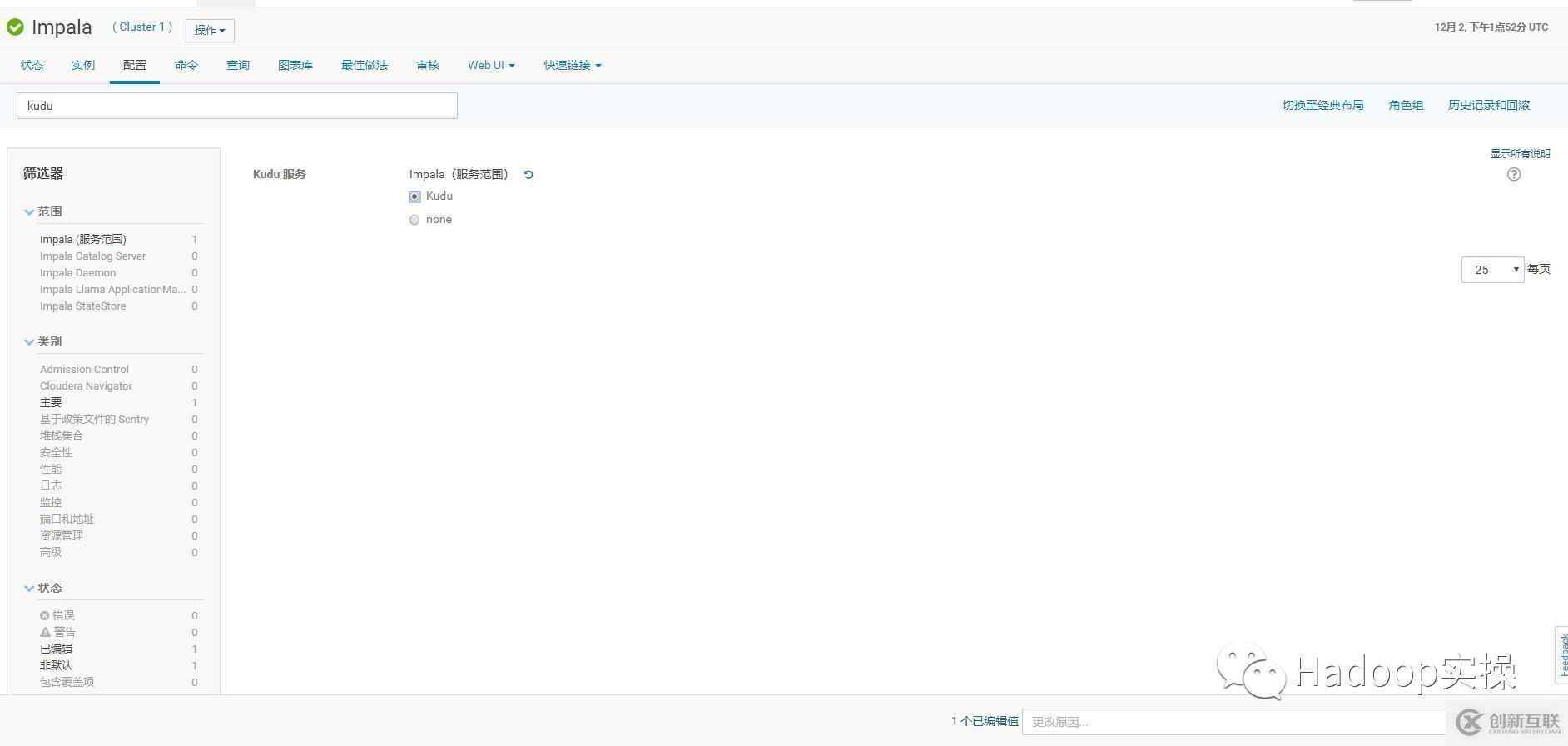Click 显示所有说明 show all descriptions
This screenshot has height=746, width=1568.
pos(1520,153)
